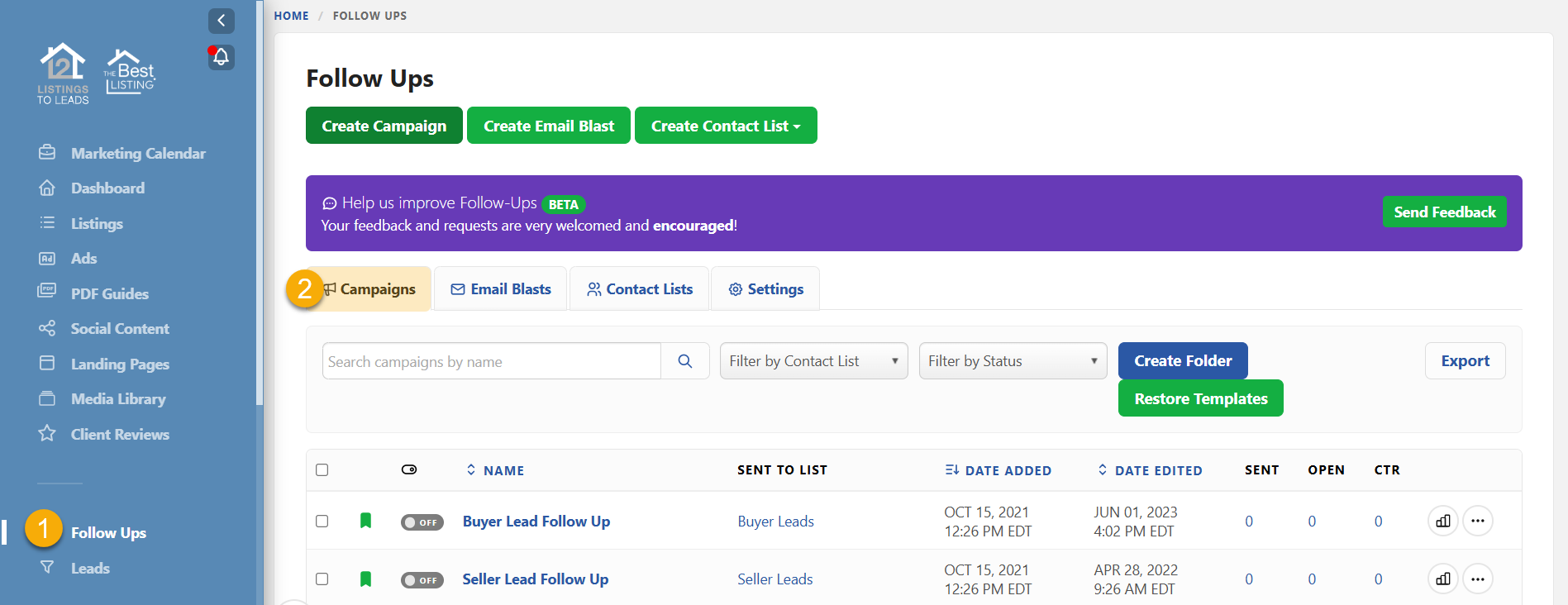The height and width of the screenshot is (605, 1568).
Task: Click the Client Reviews star icon
Action: (47, 434)
